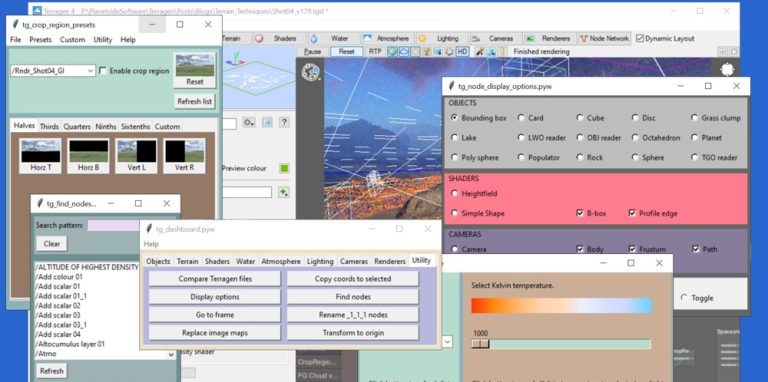Choose the Populator object radio button
Image resolution: width=768 pixels, height=382 pixels.
pos(521,158)
